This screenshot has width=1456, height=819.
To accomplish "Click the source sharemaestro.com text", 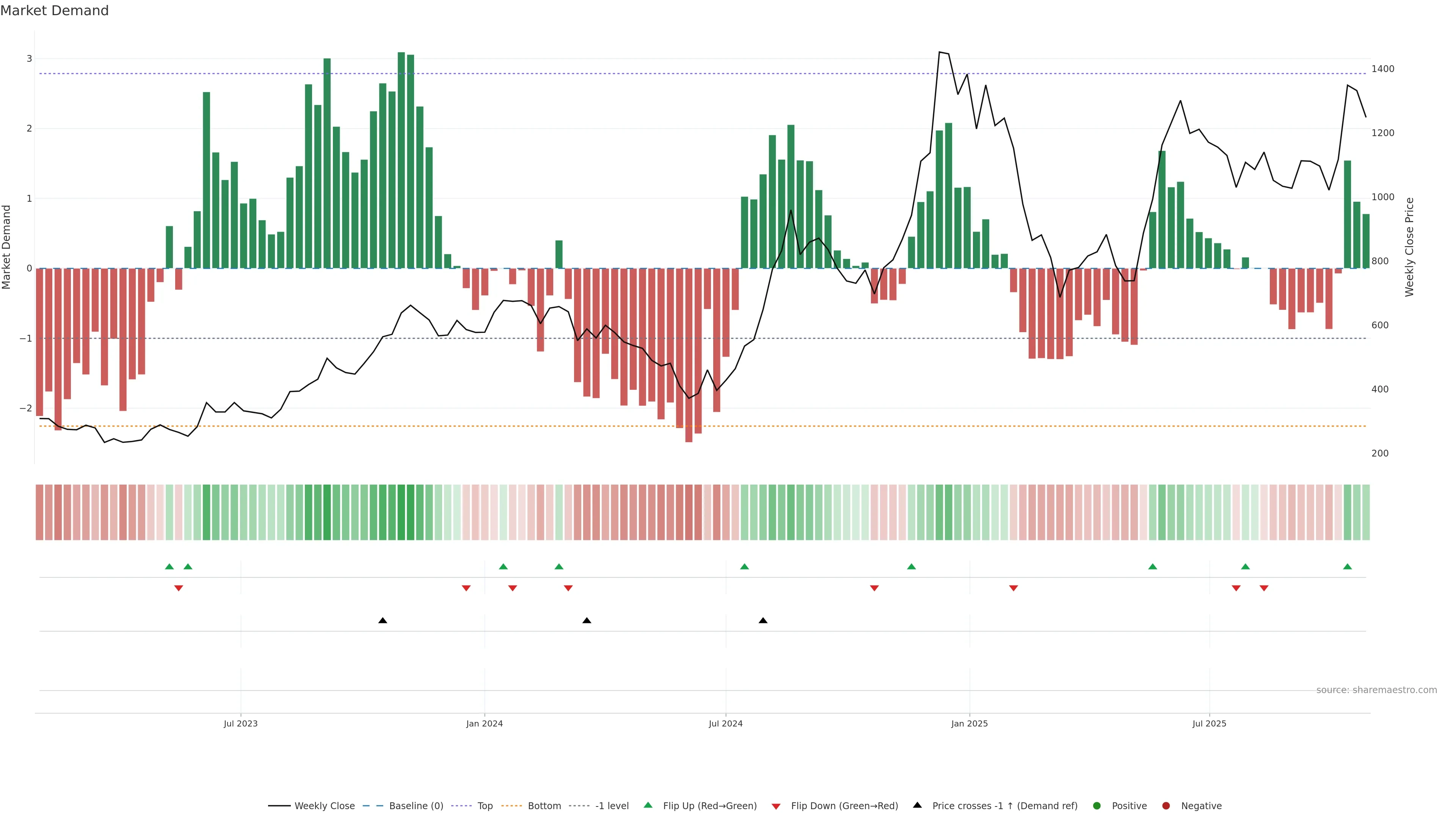I will pyautogui.click(x=1376, y=690).
